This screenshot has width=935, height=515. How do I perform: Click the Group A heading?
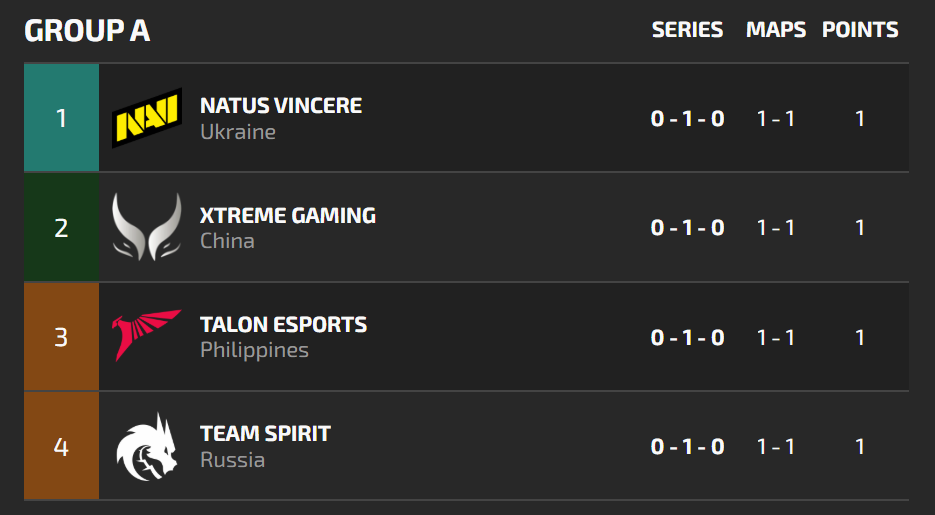click(87, 31)
